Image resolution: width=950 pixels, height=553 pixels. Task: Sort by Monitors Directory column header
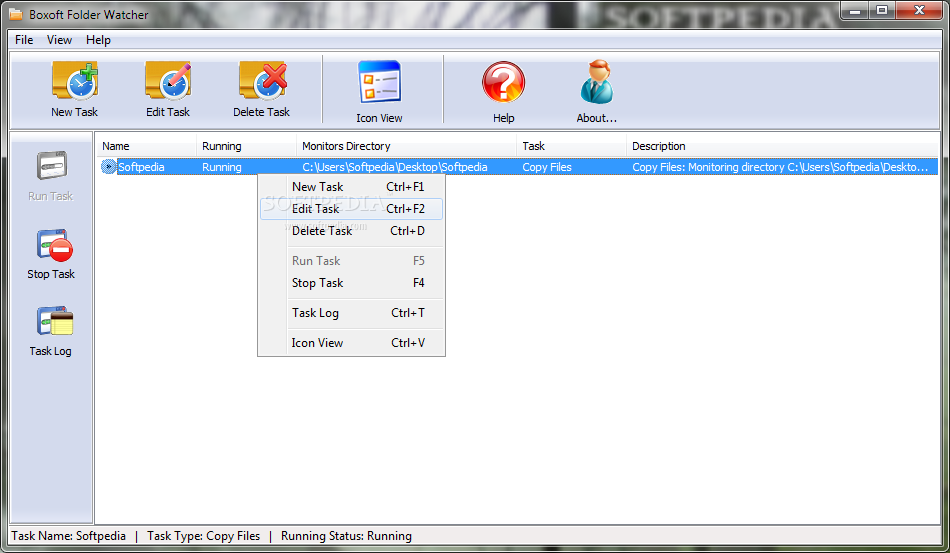click(x=407, y=146)
